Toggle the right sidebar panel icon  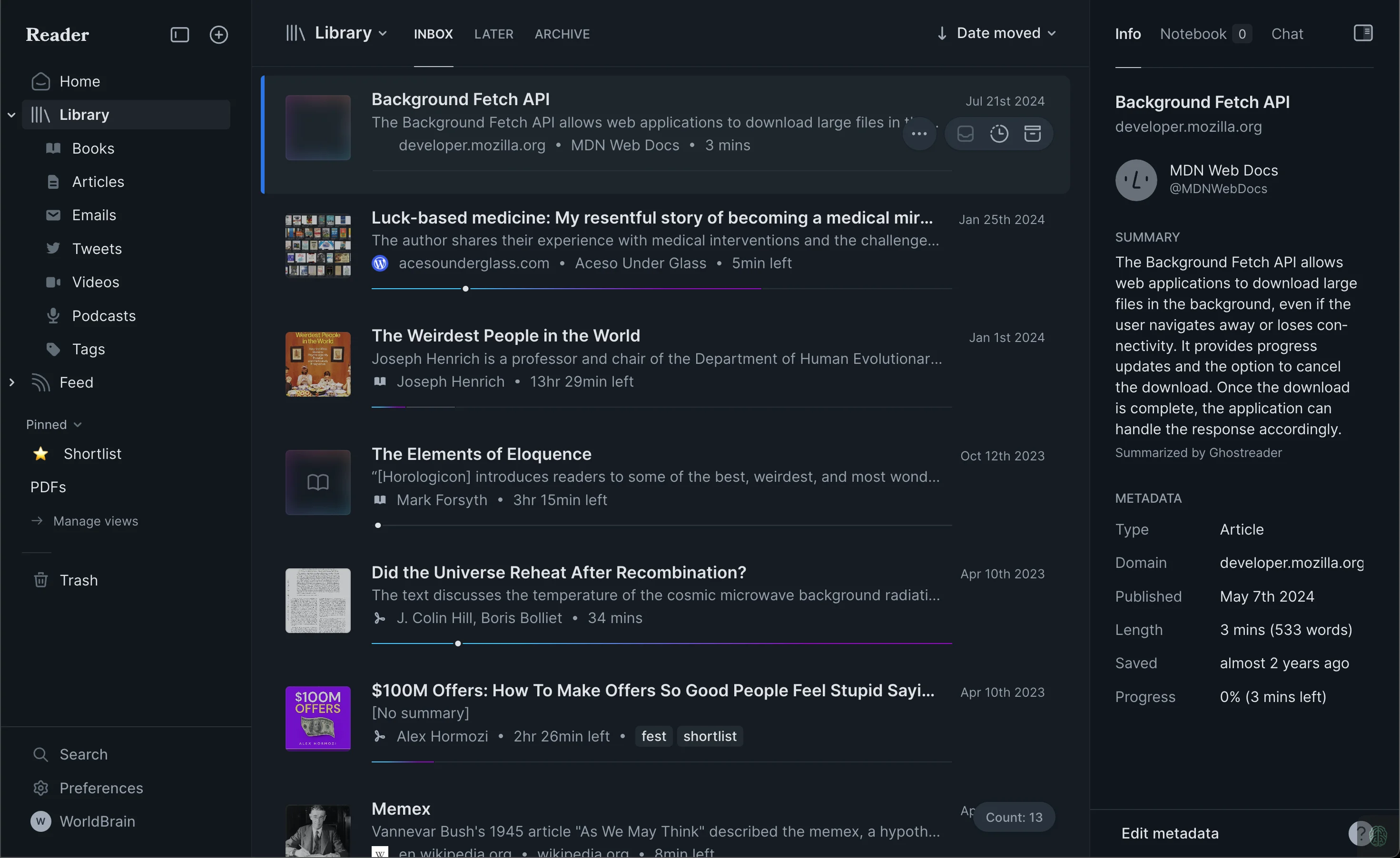[x=1362, y=33]
